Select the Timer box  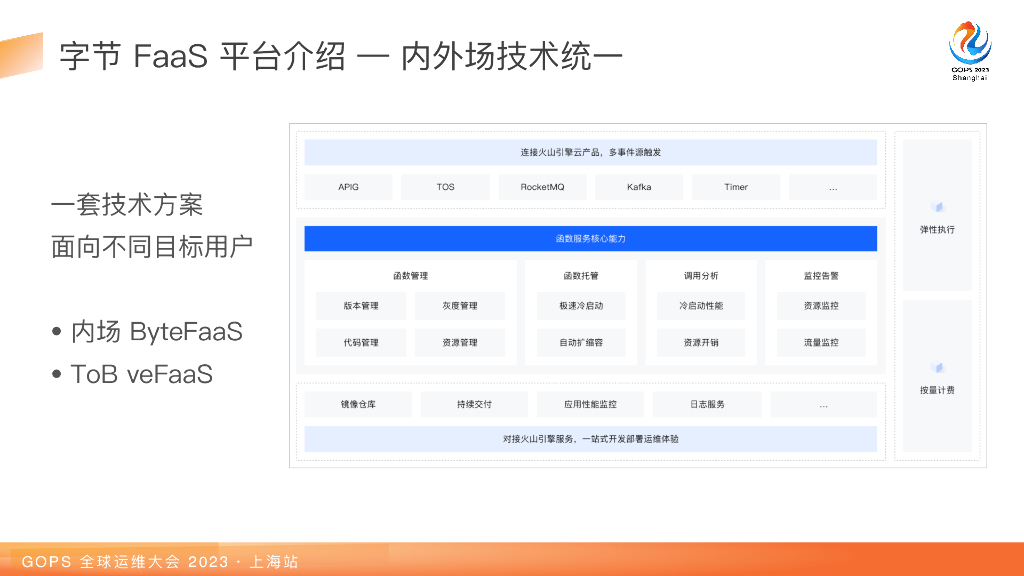(x=736, y=187)
